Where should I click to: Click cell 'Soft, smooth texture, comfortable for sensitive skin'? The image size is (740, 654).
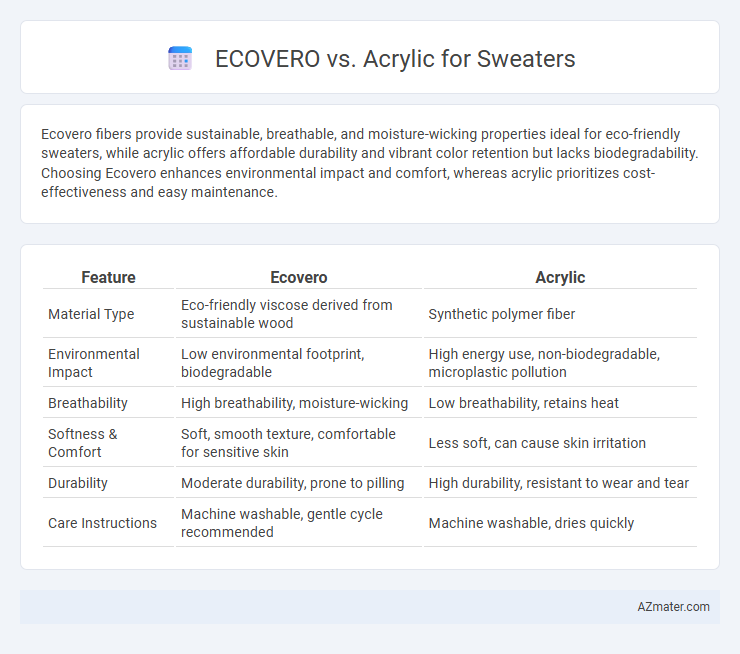coord(298,443)
